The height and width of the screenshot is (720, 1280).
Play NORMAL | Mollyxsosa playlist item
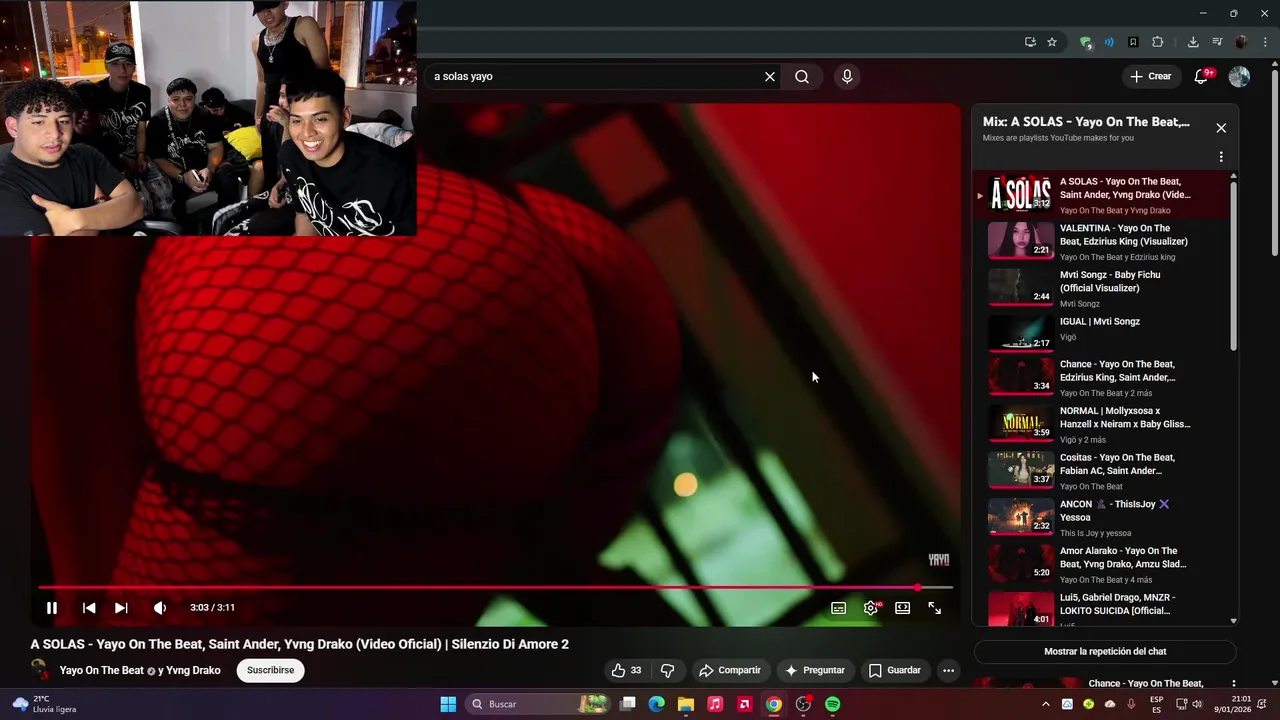(x=1100, y=427)
